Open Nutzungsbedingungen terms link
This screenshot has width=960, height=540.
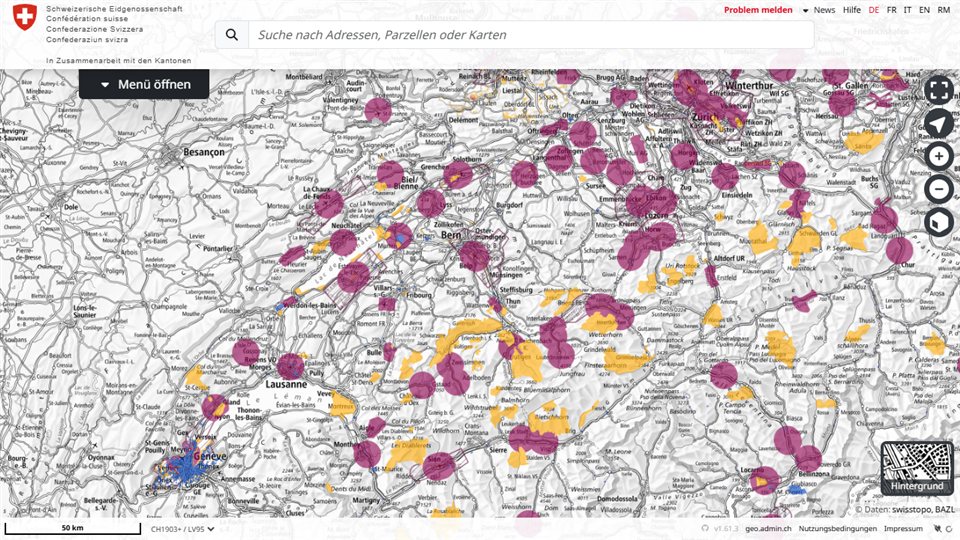point(838,528)
